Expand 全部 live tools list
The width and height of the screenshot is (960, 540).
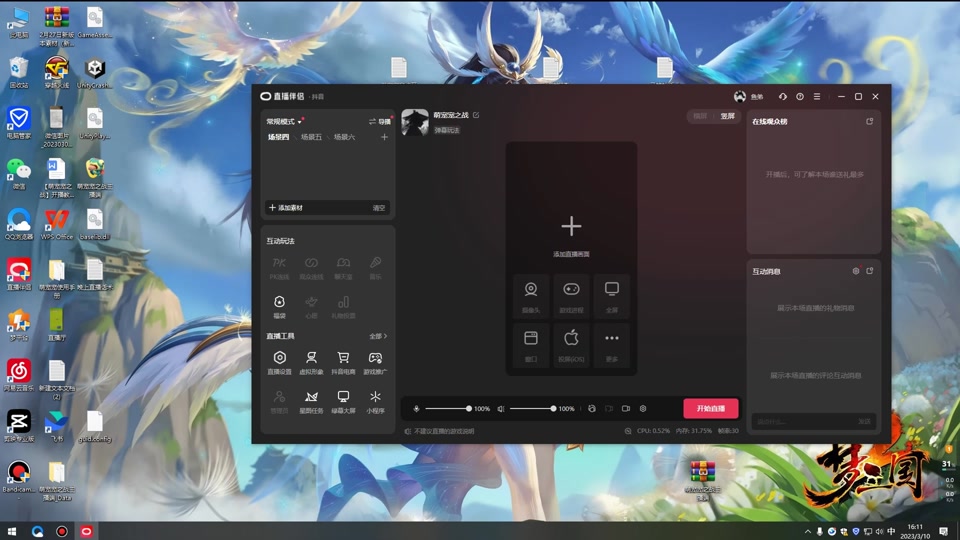tap(378, 336)
